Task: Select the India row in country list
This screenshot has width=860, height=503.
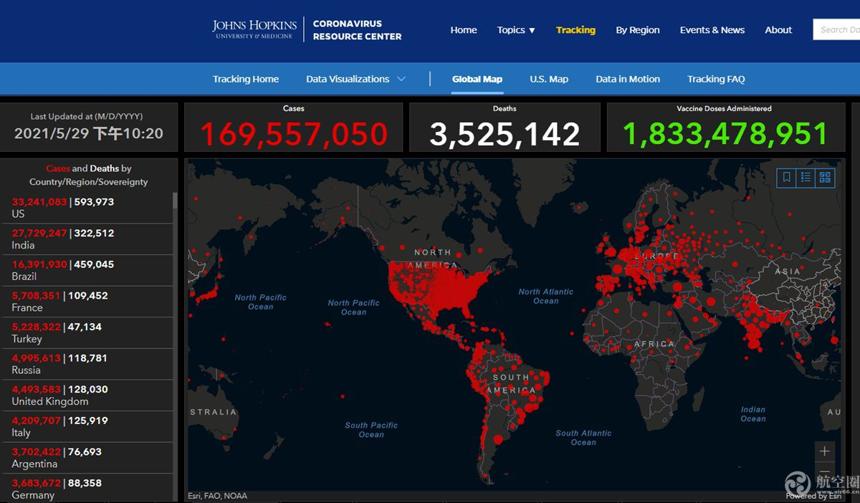Action: (88, 239)
